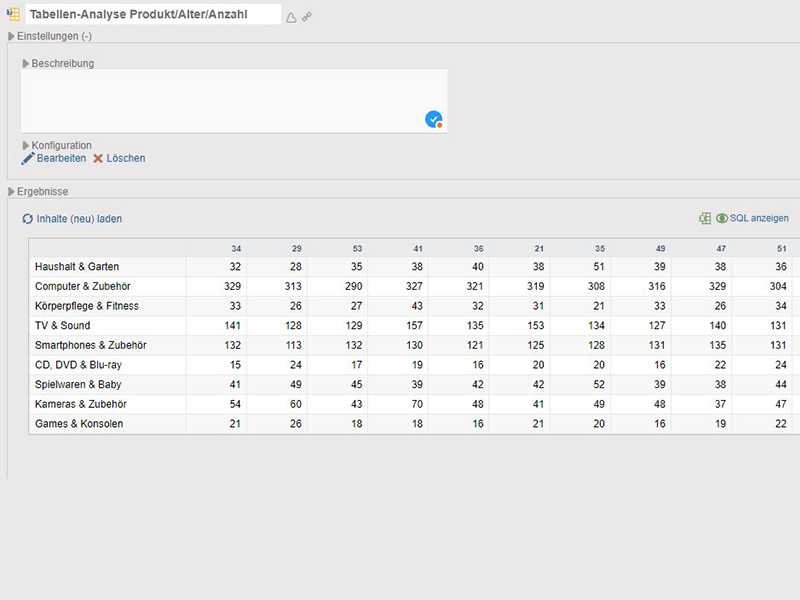Click value 51 in Haushalt & Garten row
This screenshot has width=800, height=600.
[x=599, y=266]
